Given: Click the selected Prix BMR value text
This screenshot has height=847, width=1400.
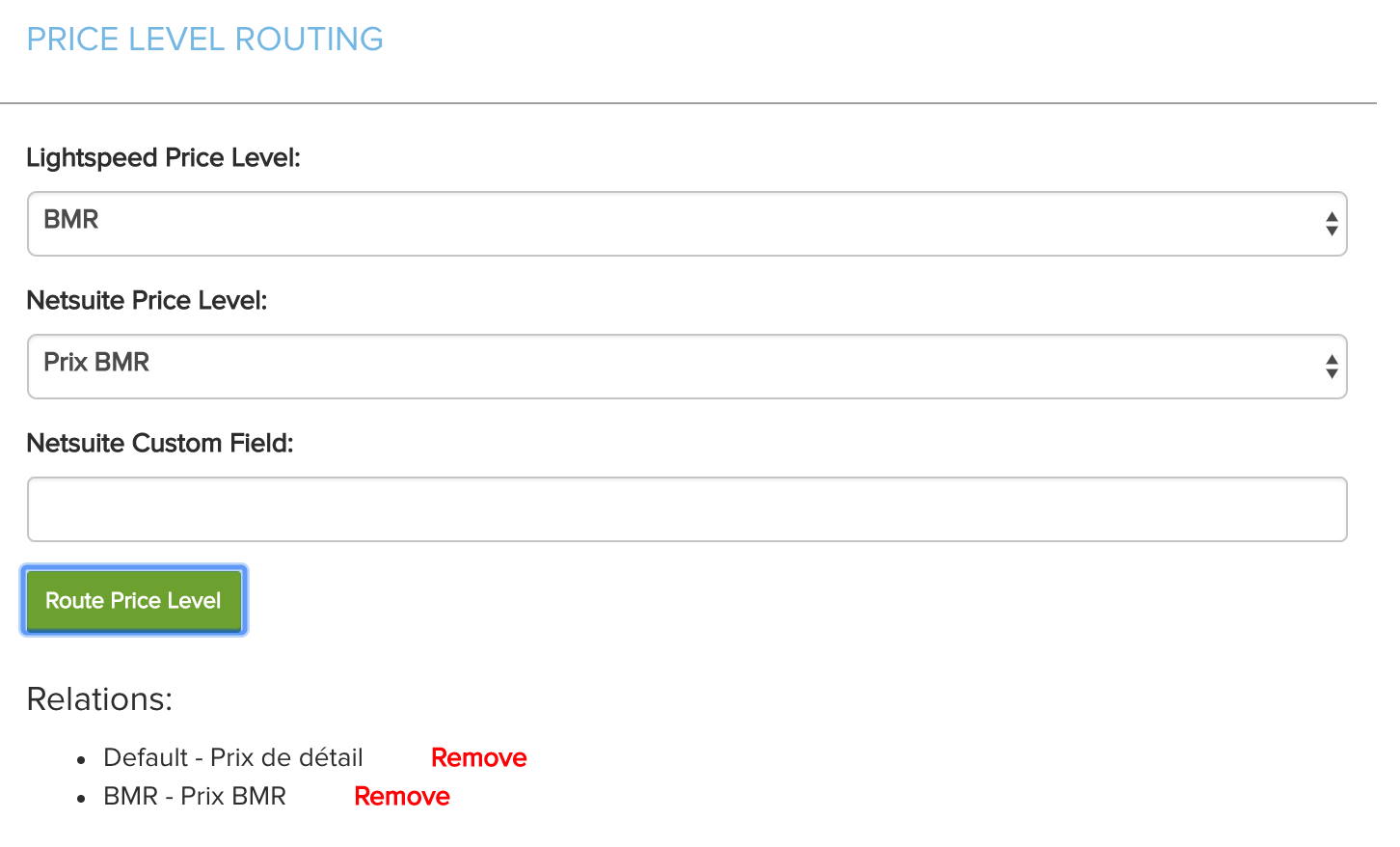Looking at the screenshot, I should [x=96, y=363].
